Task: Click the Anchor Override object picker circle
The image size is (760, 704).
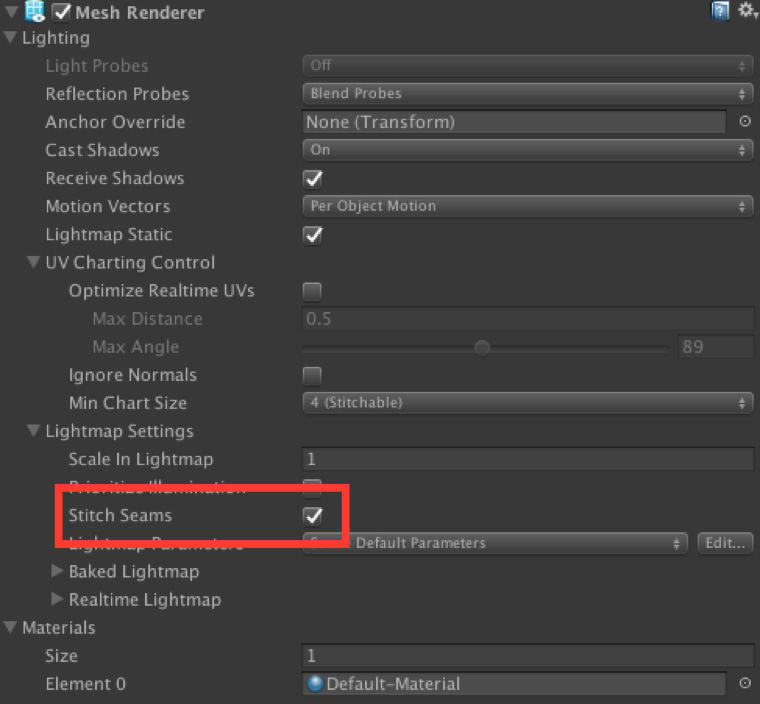Action: (745, 122)
